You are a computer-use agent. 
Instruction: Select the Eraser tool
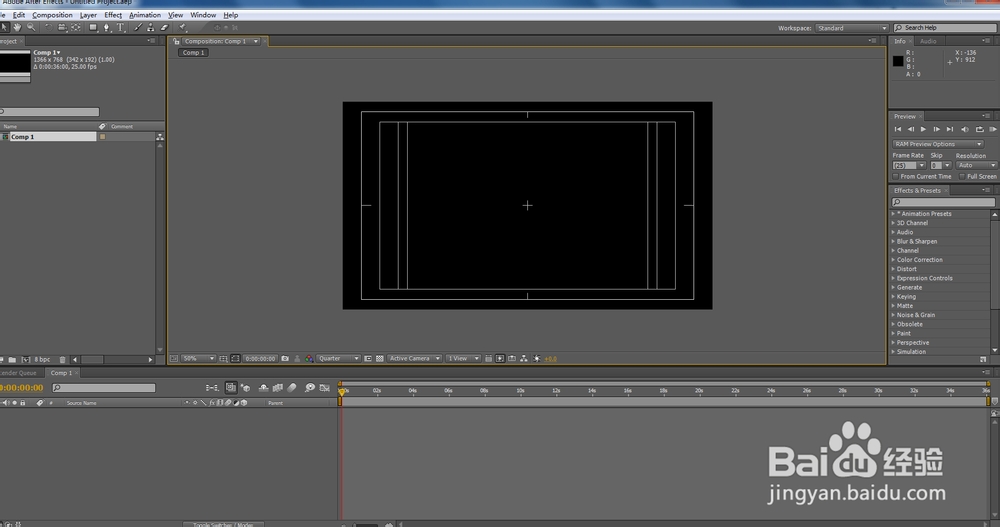(x=165, y=27)
